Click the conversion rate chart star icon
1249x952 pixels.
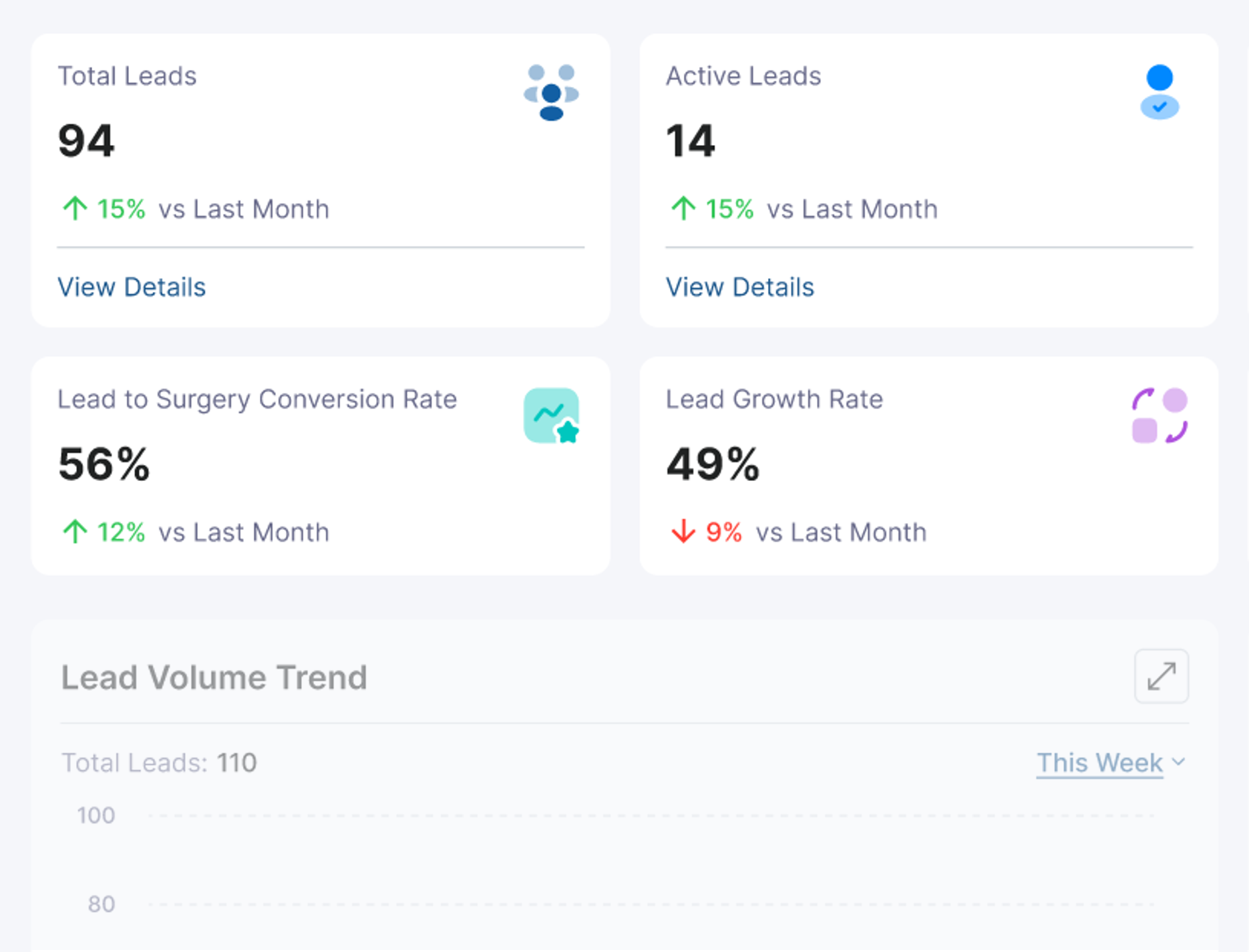[551, 416]
